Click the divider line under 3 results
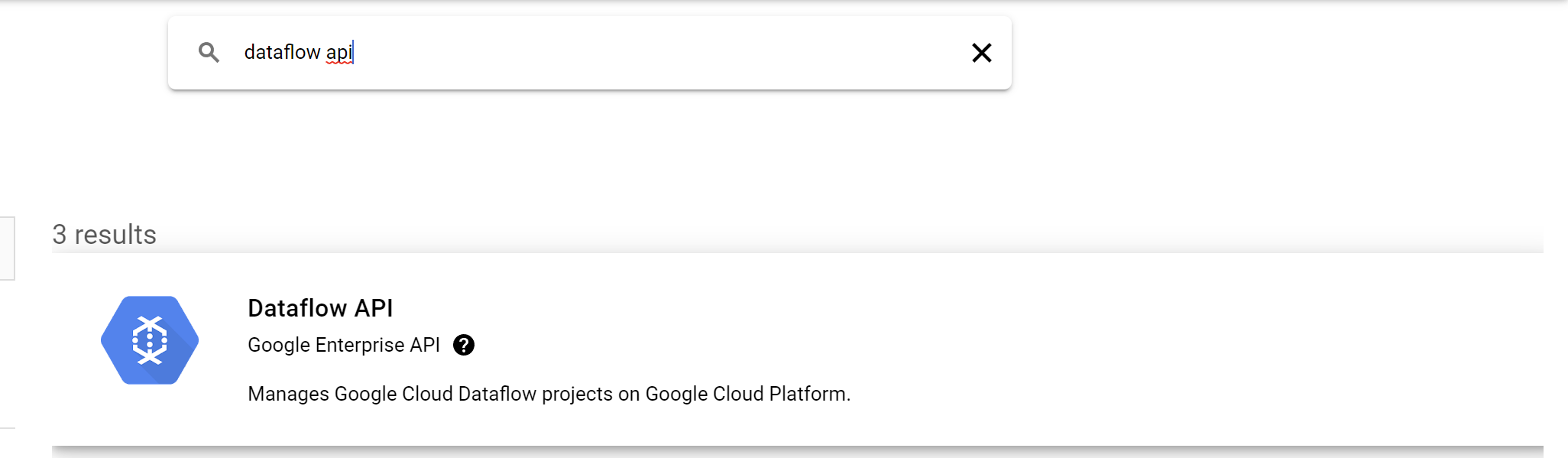This screenshot has height=458, width=1568. (798, 252)
